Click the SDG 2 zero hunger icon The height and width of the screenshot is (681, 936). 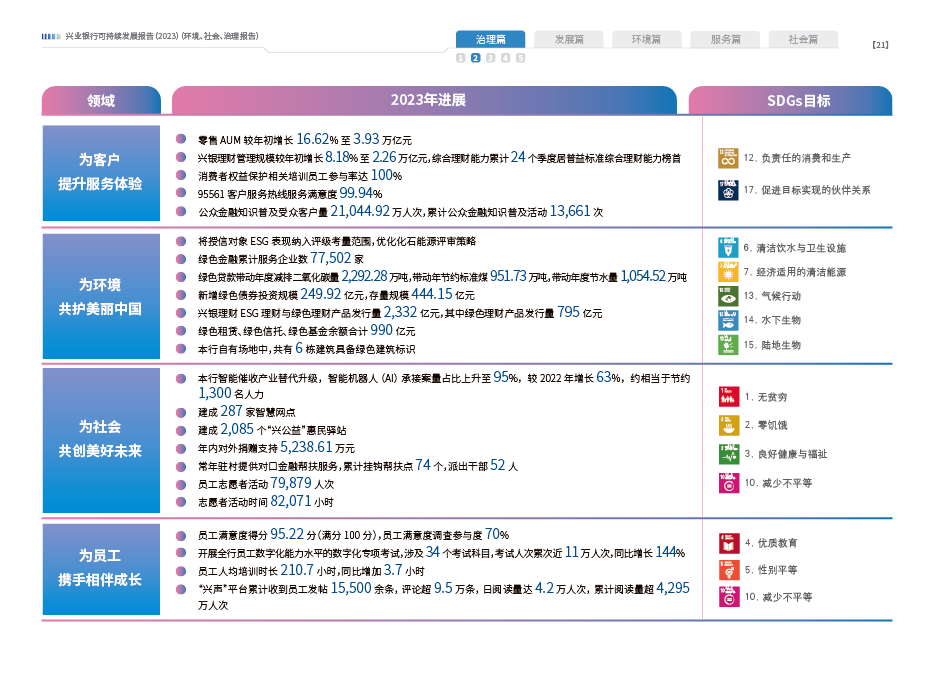point(727,425)
